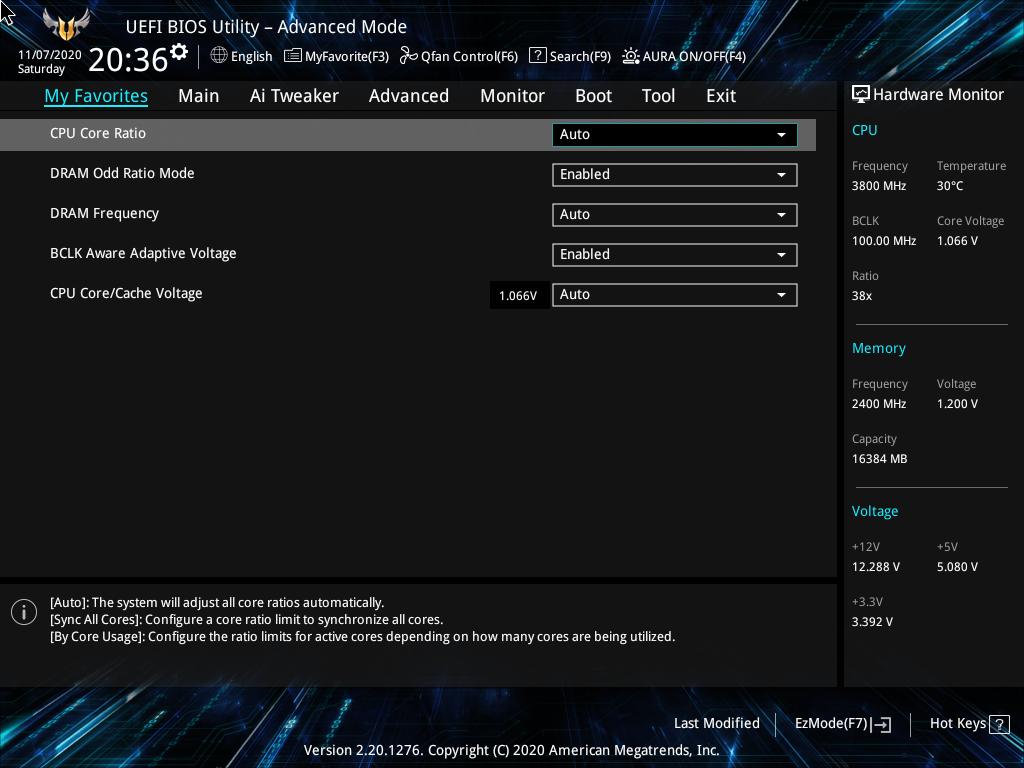Click the CPU section heading
Screen dimensions: 1024x768
(x=865, y=130)
